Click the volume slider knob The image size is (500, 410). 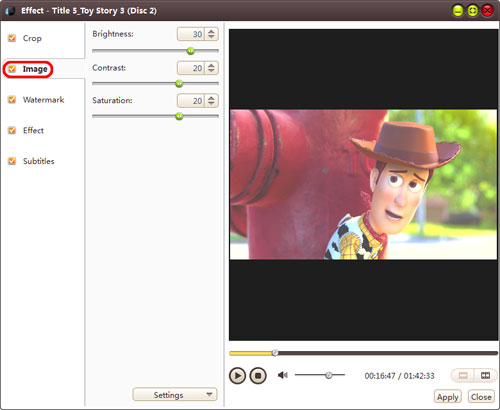tap(329, 375)
